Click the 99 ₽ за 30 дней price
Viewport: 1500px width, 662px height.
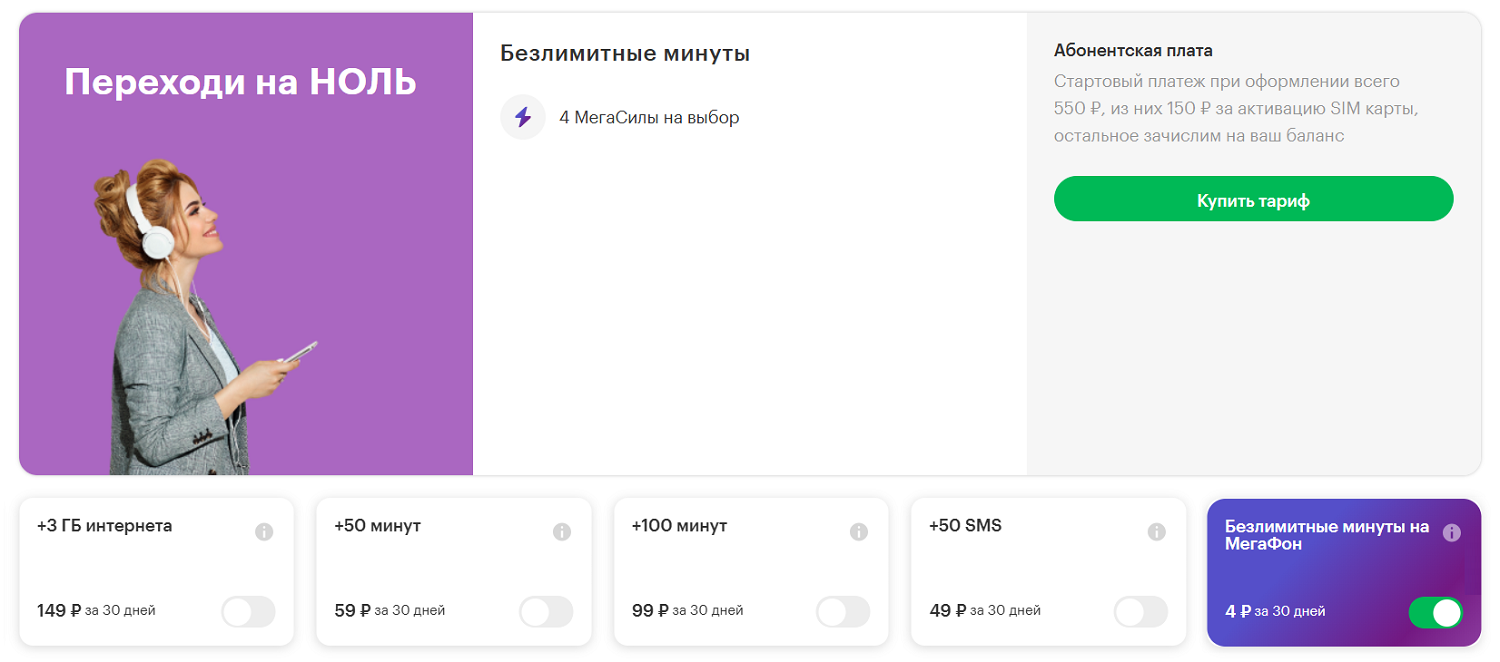click(x=687, y=610)
